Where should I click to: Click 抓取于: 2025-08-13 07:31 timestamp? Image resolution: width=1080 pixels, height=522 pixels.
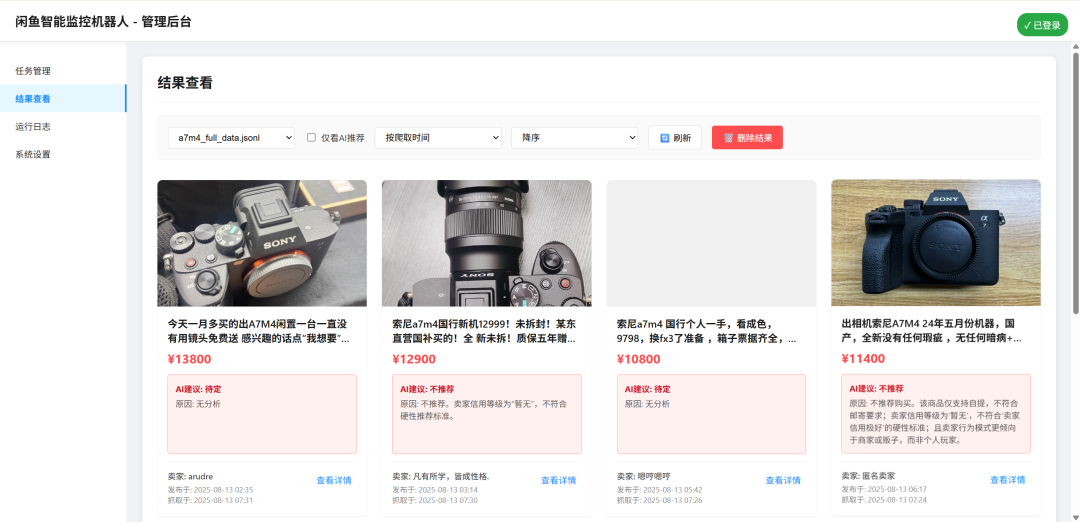coord(210,500)
